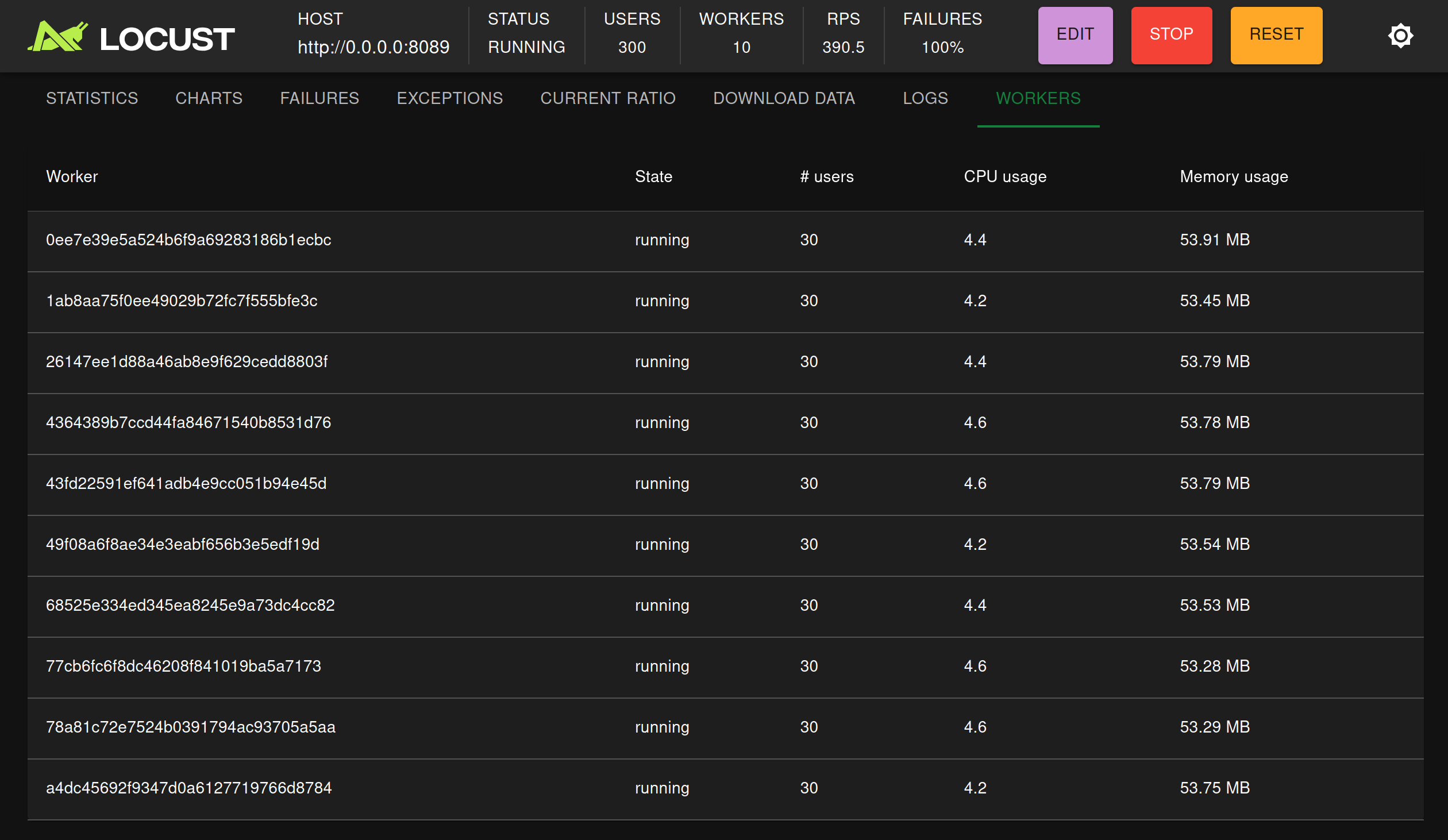Viewport: 1448px width, 840px height.
Task: Click the Worker column header
Action: (x=72, y=176)
